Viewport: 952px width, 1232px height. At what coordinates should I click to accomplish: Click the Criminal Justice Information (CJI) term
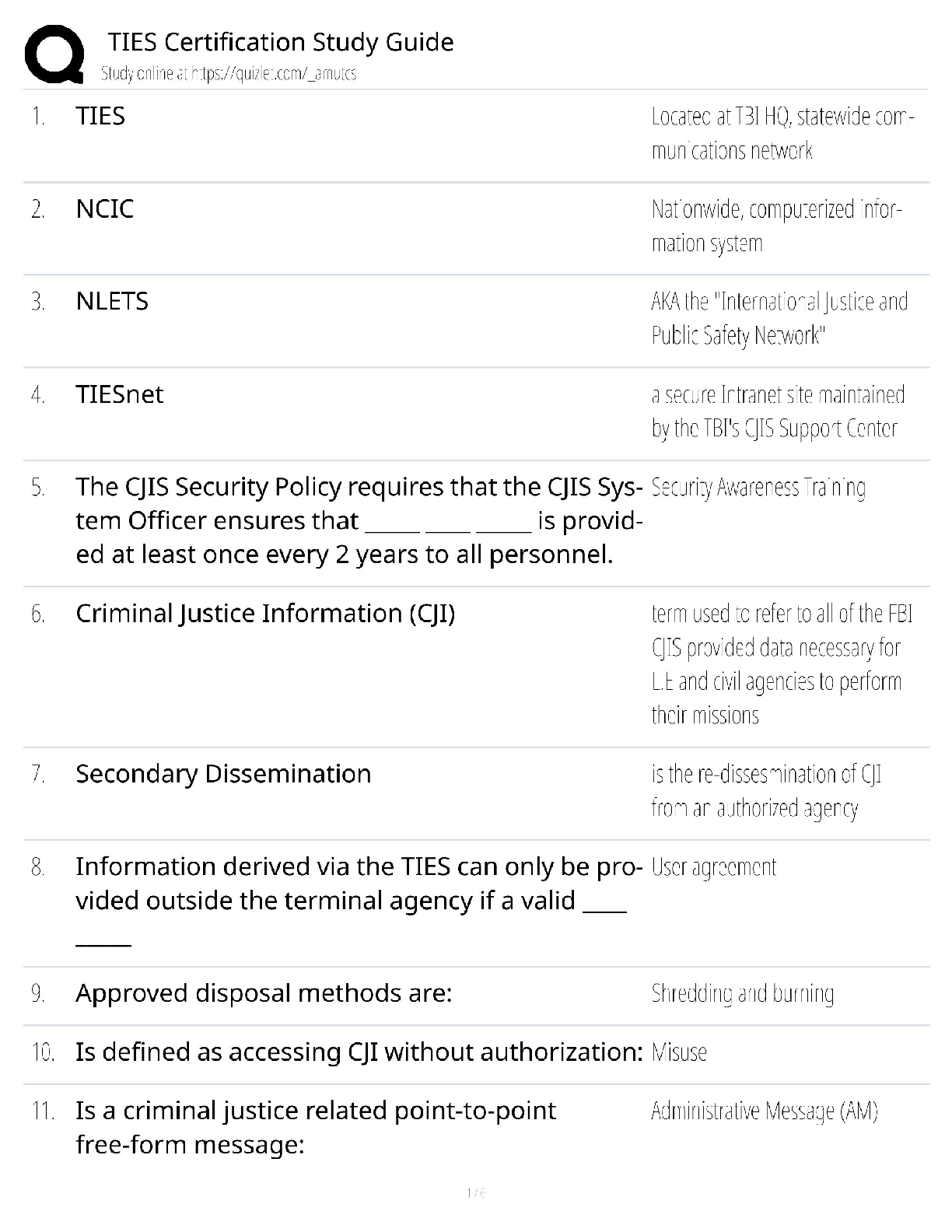pos(265,614)
